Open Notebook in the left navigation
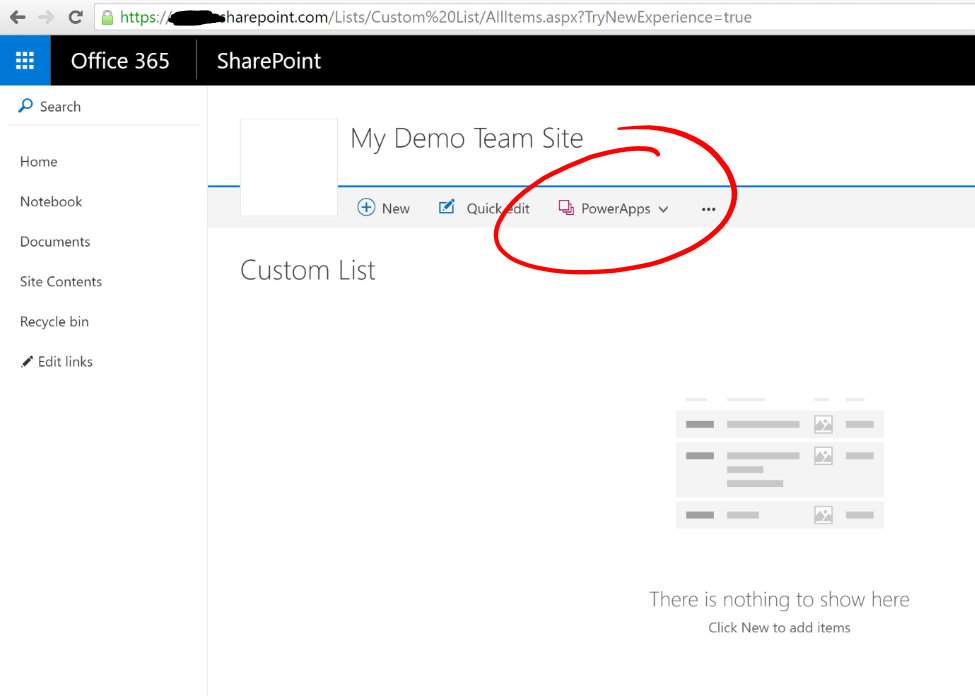Screen dimensions: 975x696 (x=51, y=202)
